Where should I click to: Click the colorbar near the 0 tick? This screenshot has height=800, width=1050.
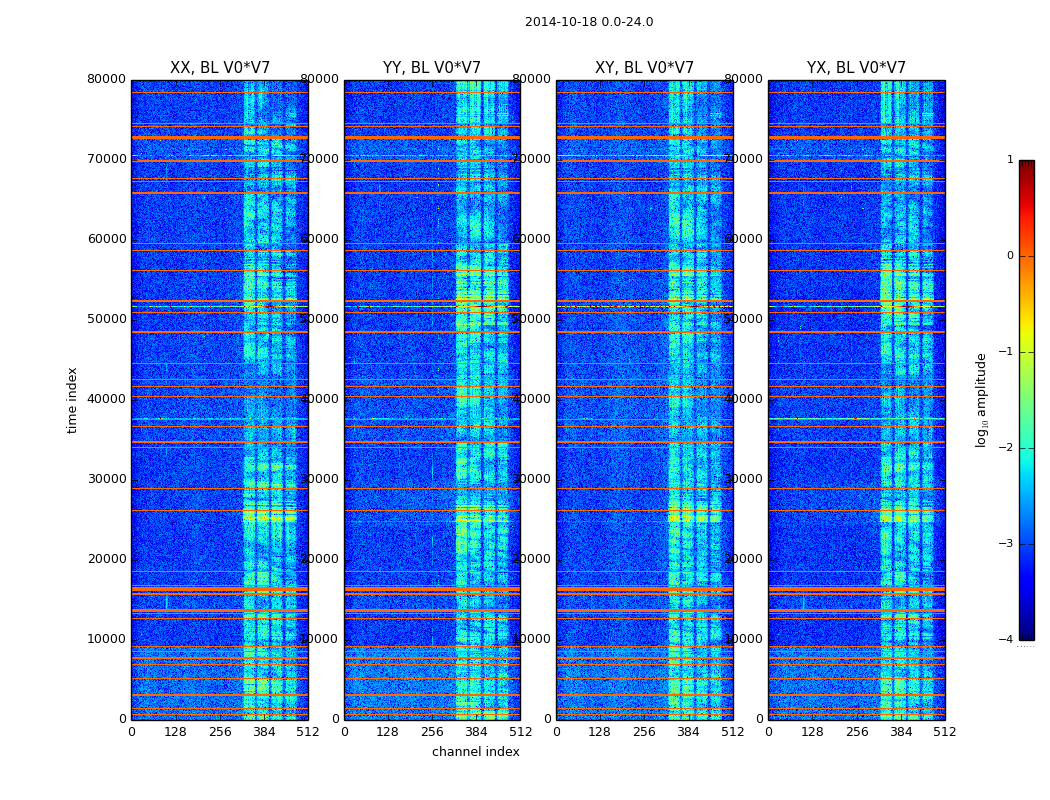[1027, 256]
